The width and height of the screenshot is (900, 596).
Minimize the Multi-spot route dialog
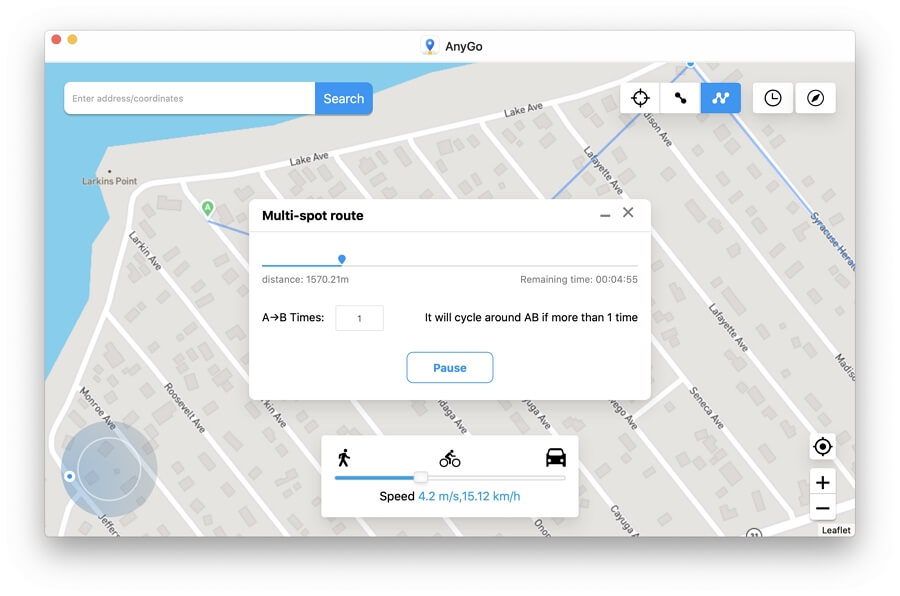click(x=605, y=215)
